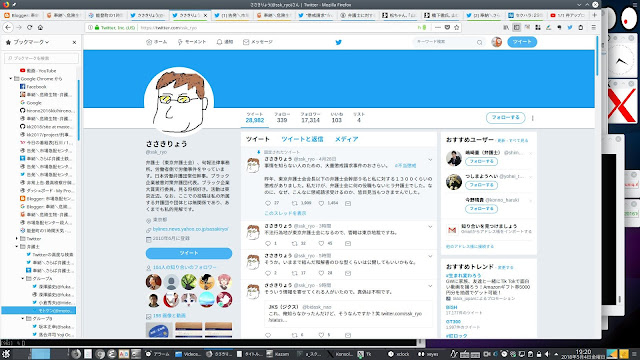Open the Firefox library icon
Screen dimensions: 640x360
506,27
